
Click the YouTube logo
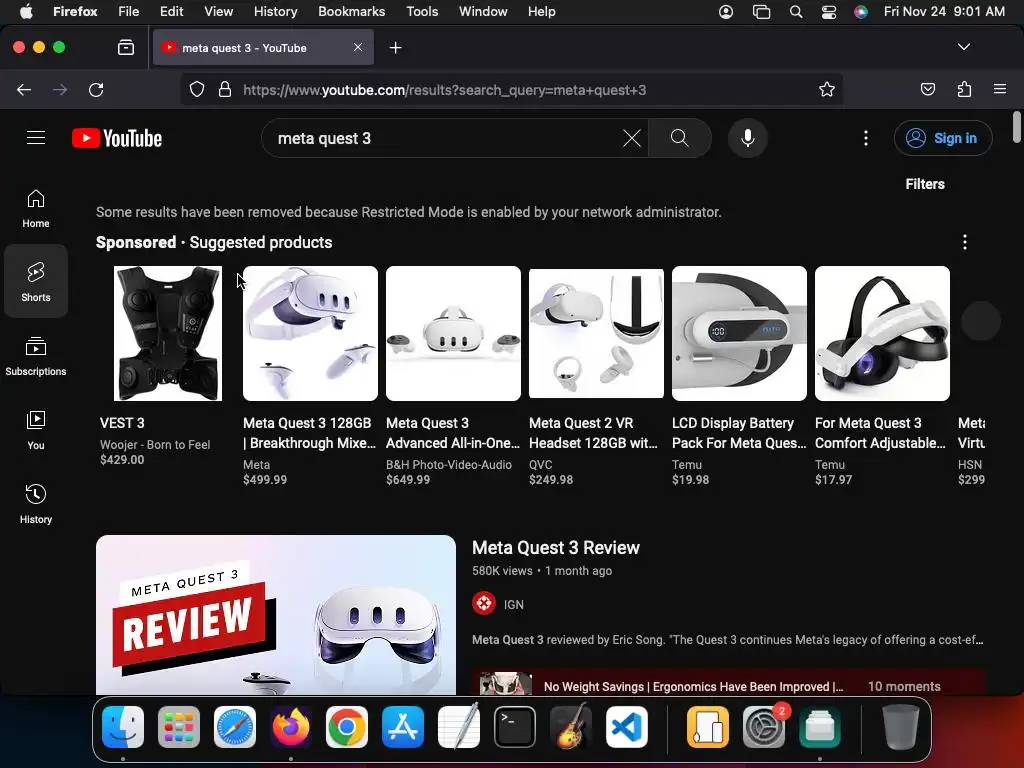click(x=117, y=138)
